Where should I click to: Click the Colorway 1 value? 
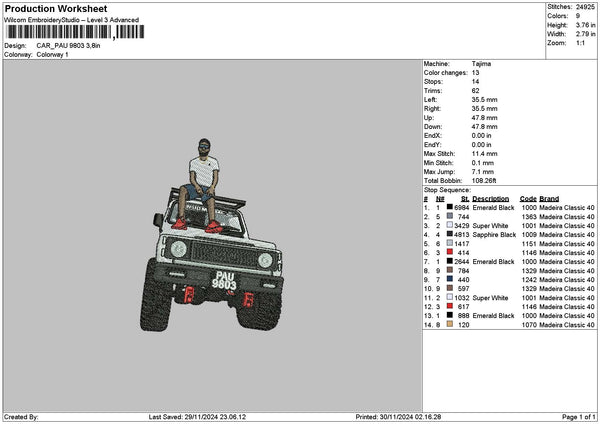pos(52,55)
